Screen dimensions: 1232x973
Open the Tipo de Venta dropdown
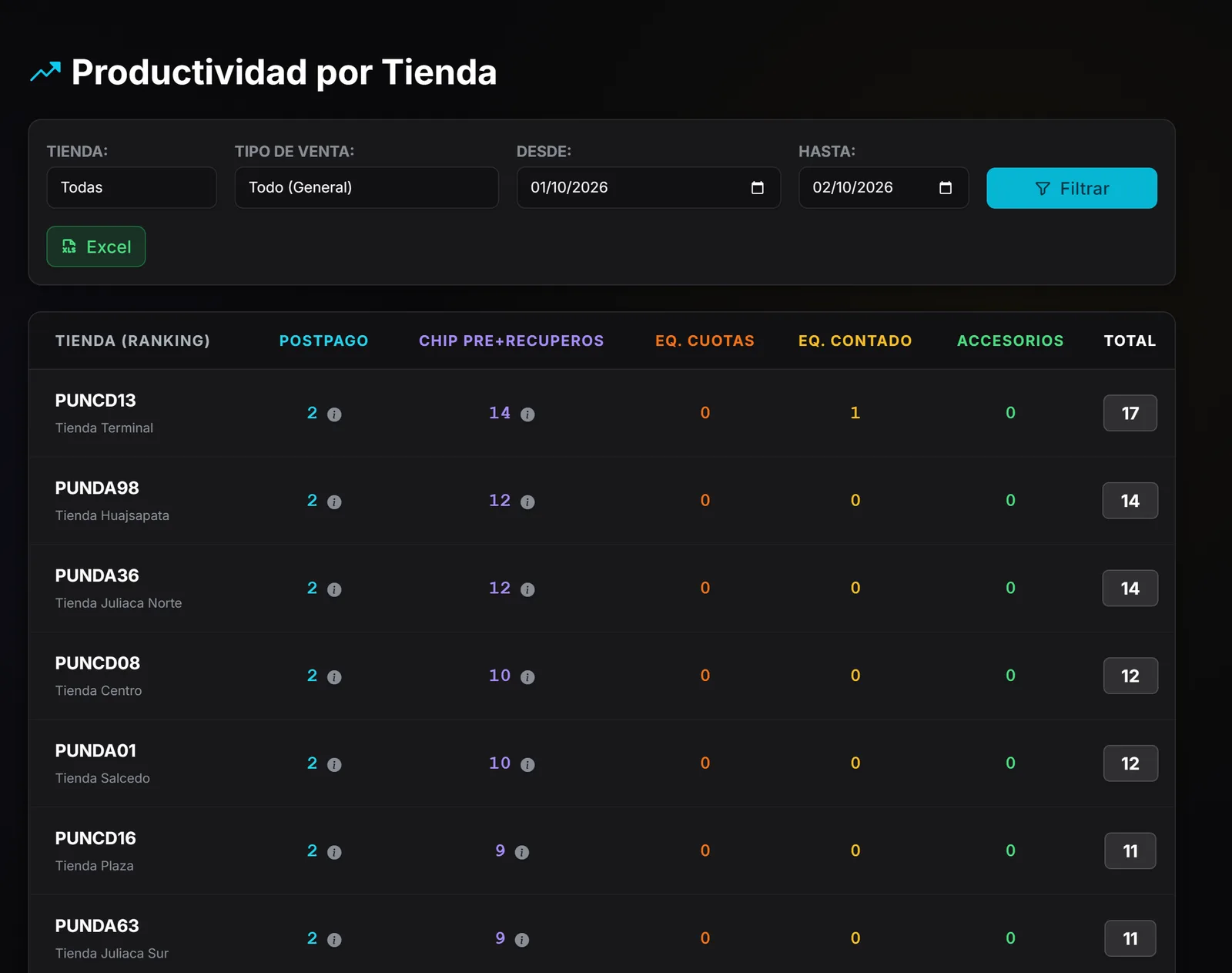click(367, 188)
